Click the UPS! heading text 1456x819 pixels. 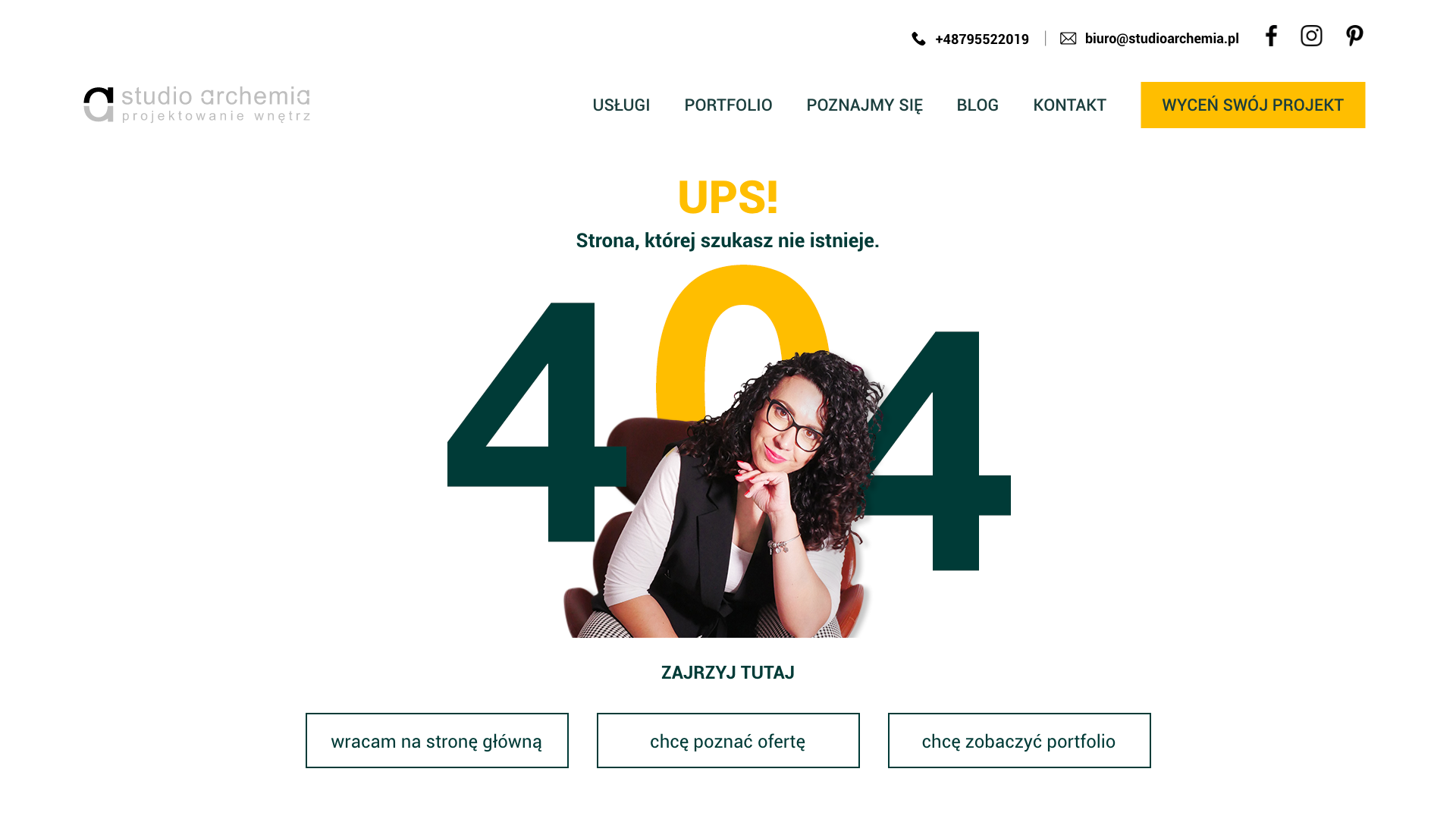click(x=728, y=197)
